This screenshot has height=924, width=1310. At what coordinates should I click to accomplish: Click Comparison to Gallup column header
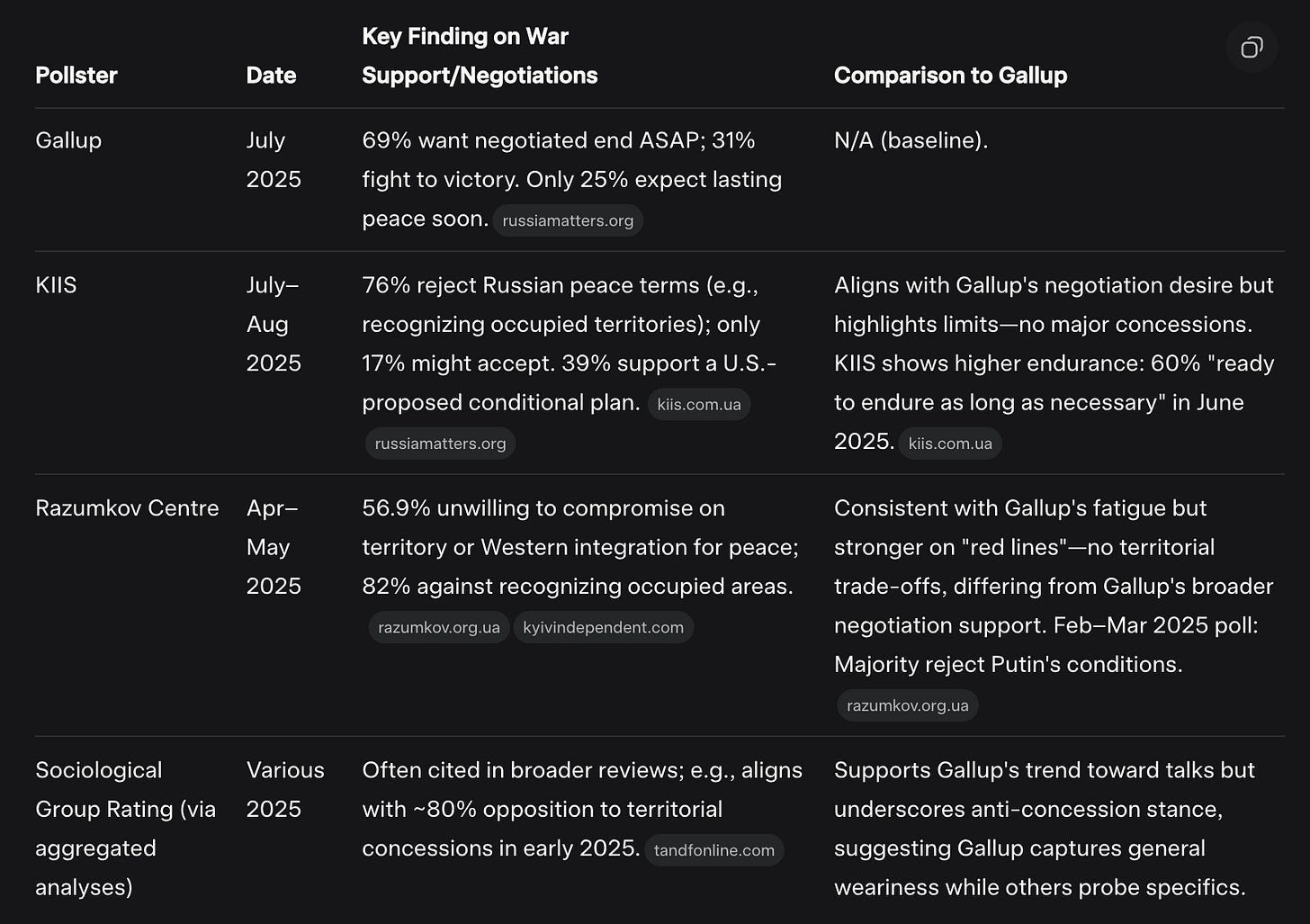950,76
